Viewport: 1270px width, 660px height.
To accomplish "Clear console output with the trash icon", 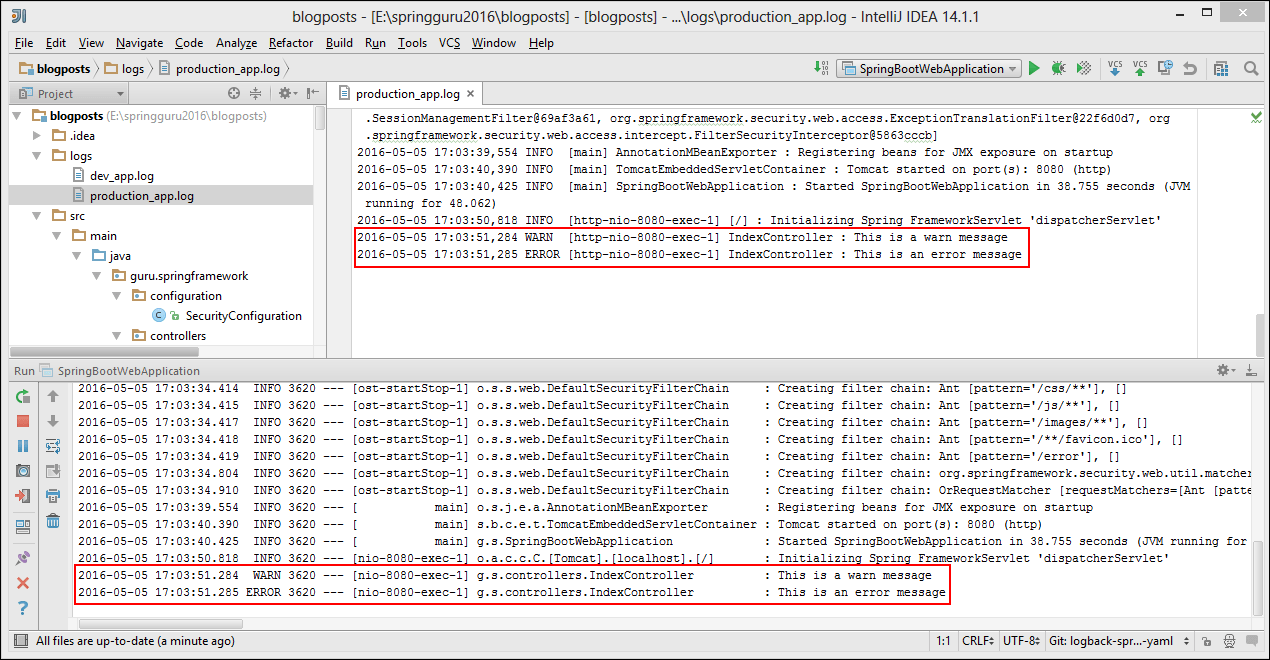I will point(52,522).
